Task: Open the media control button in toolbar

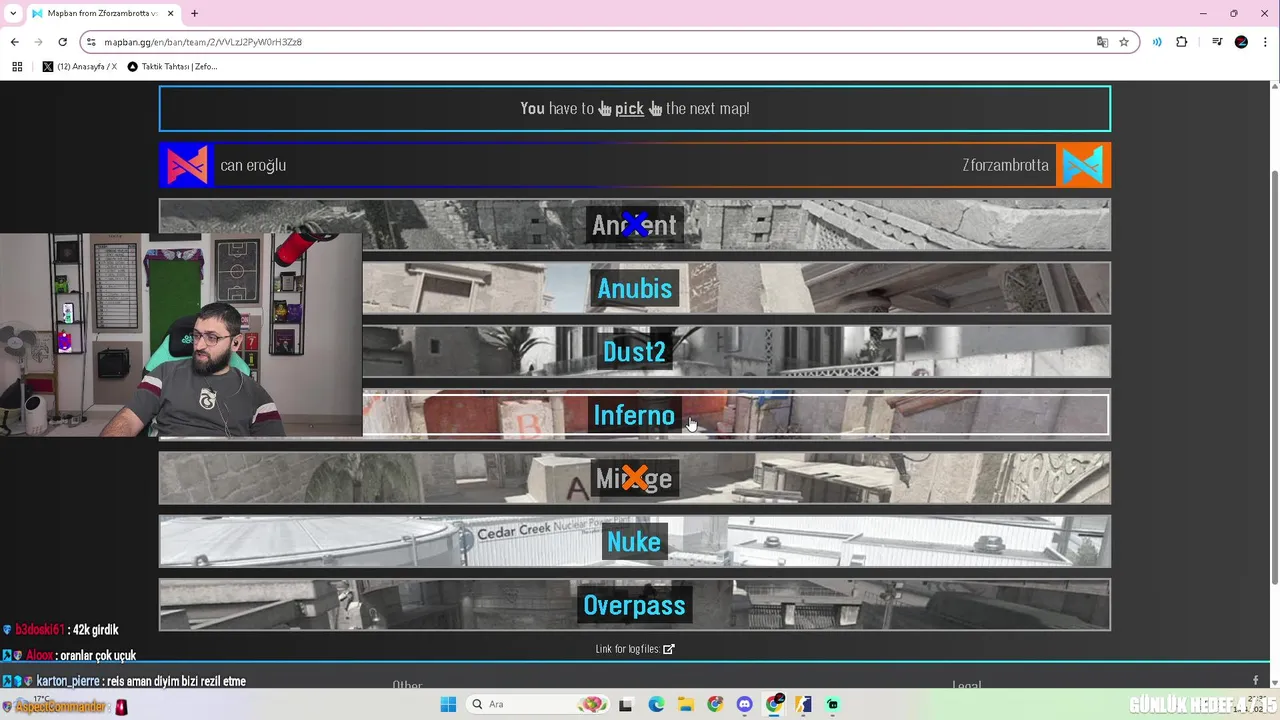Action: point(1217,42)
